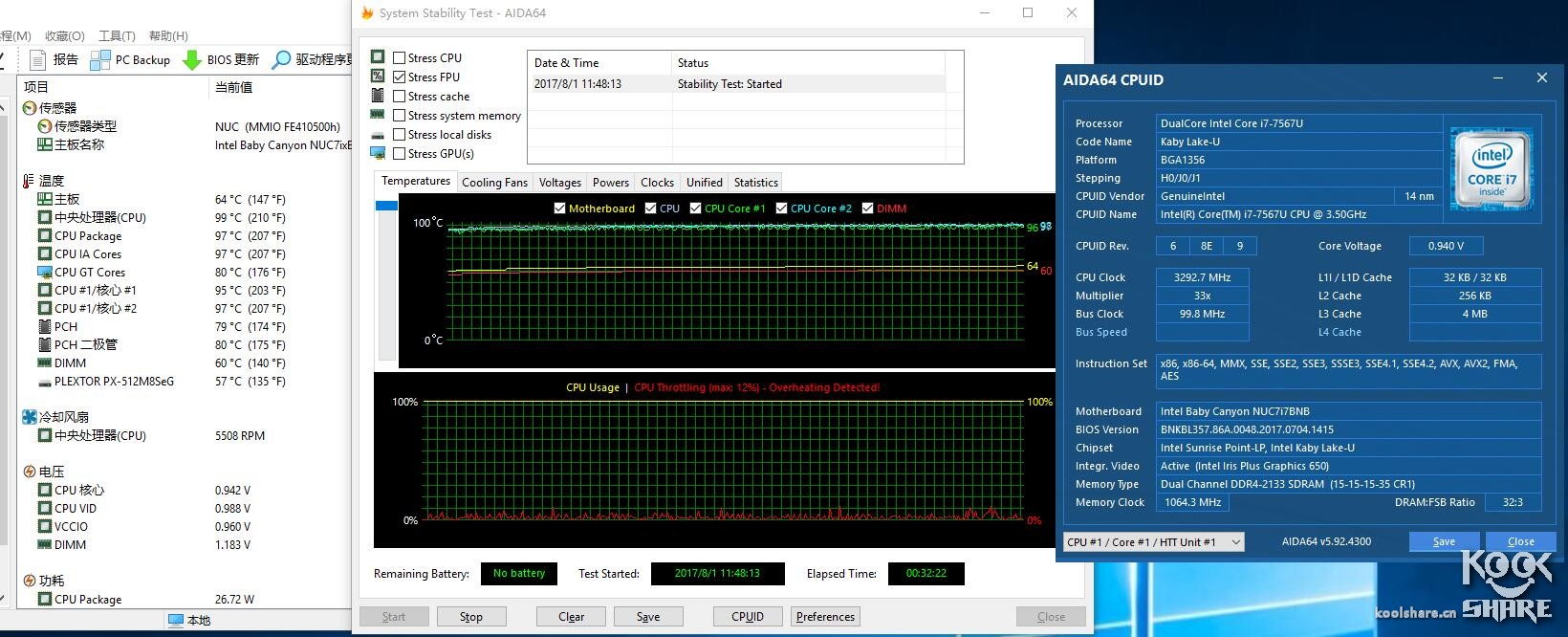Open the CPU core selector dropdown
1568x637 pixels.
click(x=1154, y=542)
